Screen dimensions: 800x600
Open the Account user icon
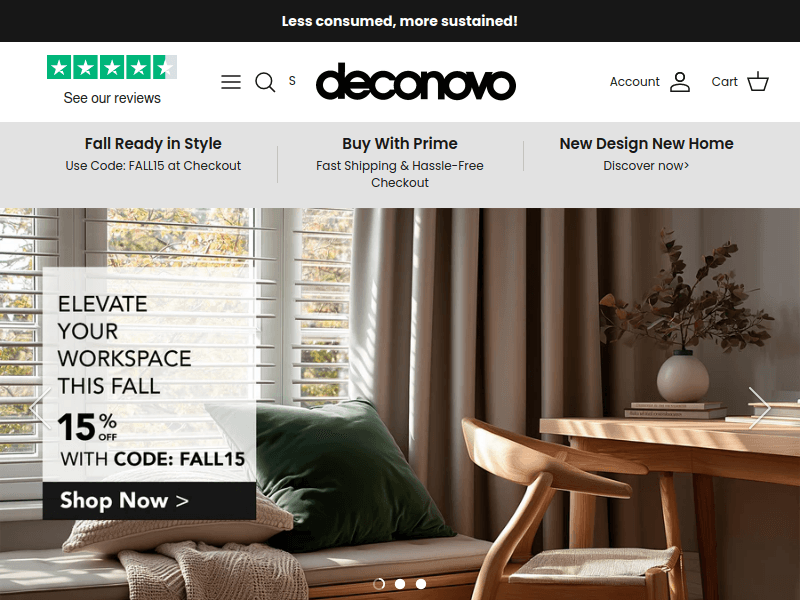coord(680,82)
